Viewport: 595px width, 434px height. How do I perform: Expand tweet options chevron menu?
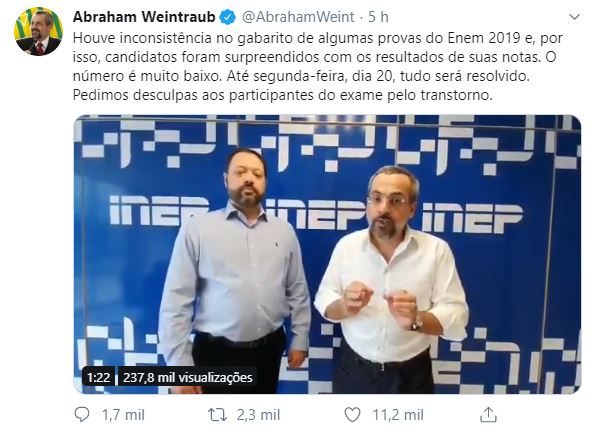575,17
